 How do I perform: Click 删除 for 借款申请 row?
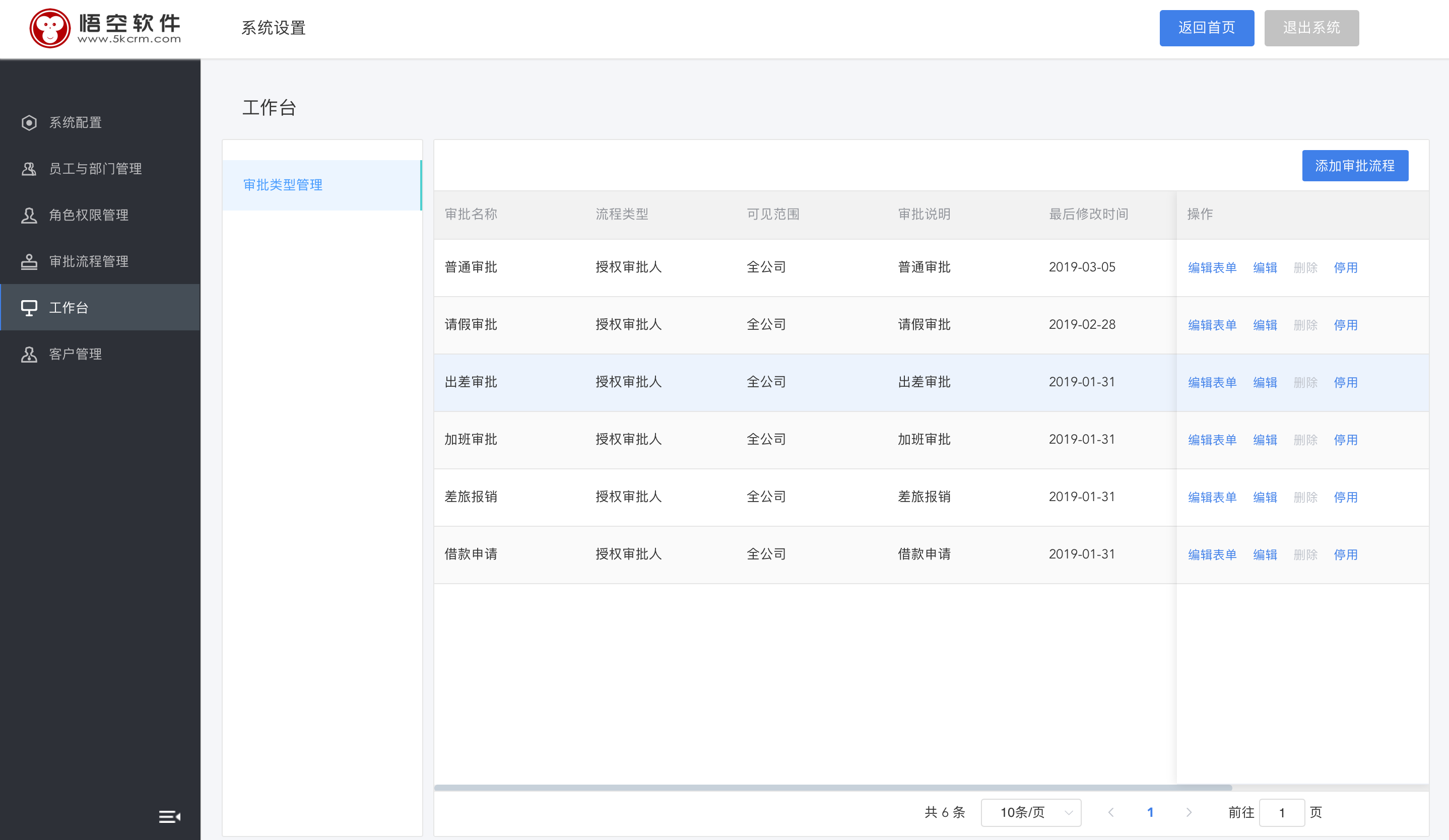point(1305,555)
